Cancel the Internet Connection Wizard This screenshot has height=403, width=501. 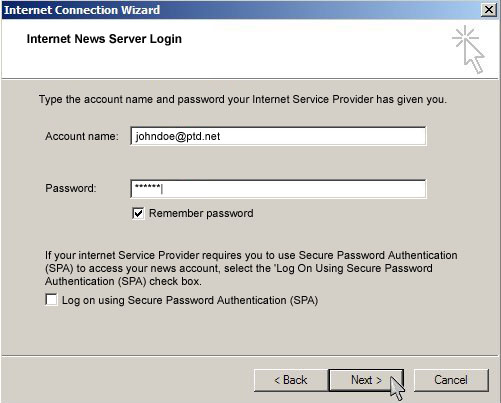point(451,380)
